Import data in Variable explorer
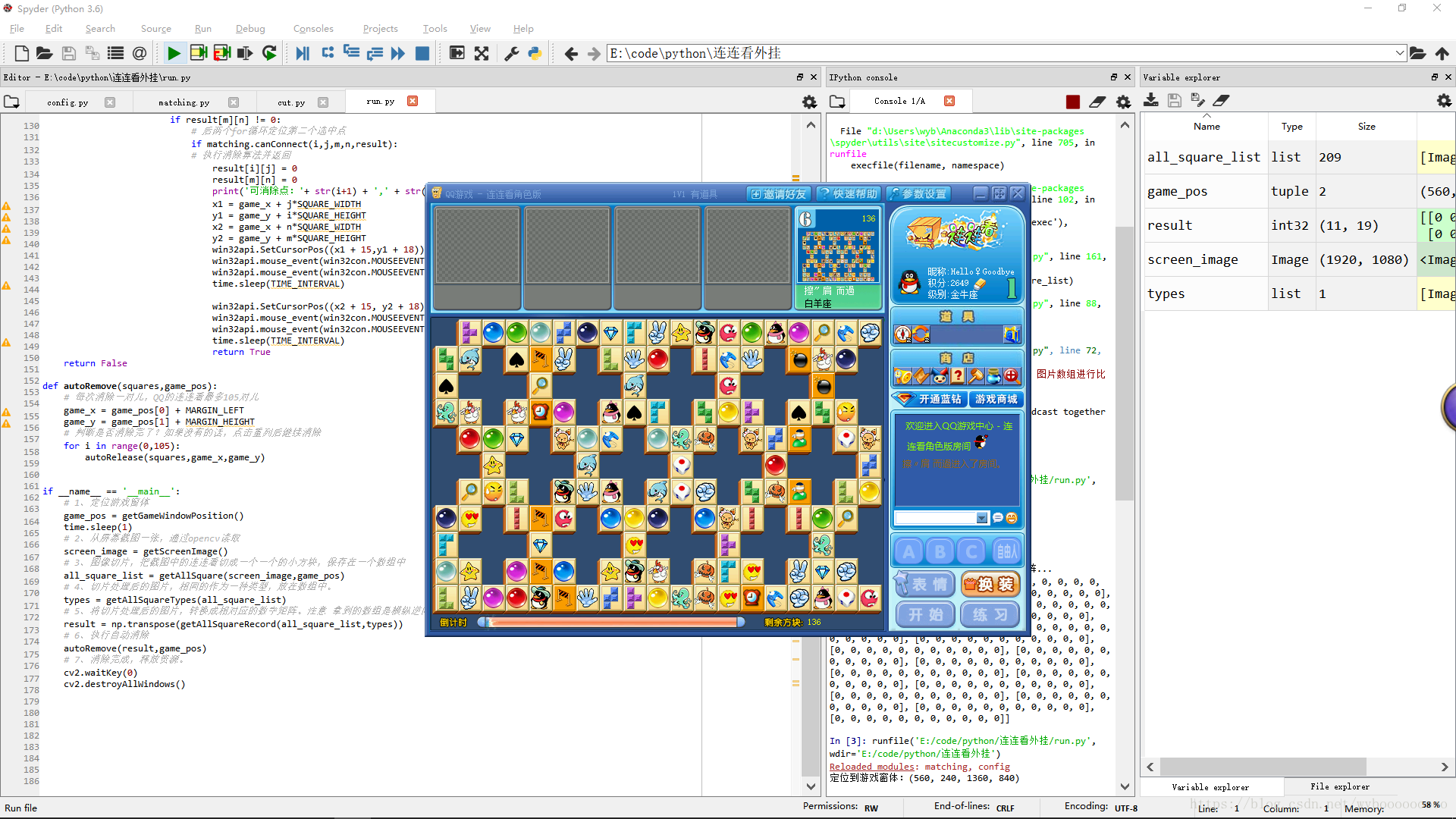The image size is (1456, 819). 1151,100
